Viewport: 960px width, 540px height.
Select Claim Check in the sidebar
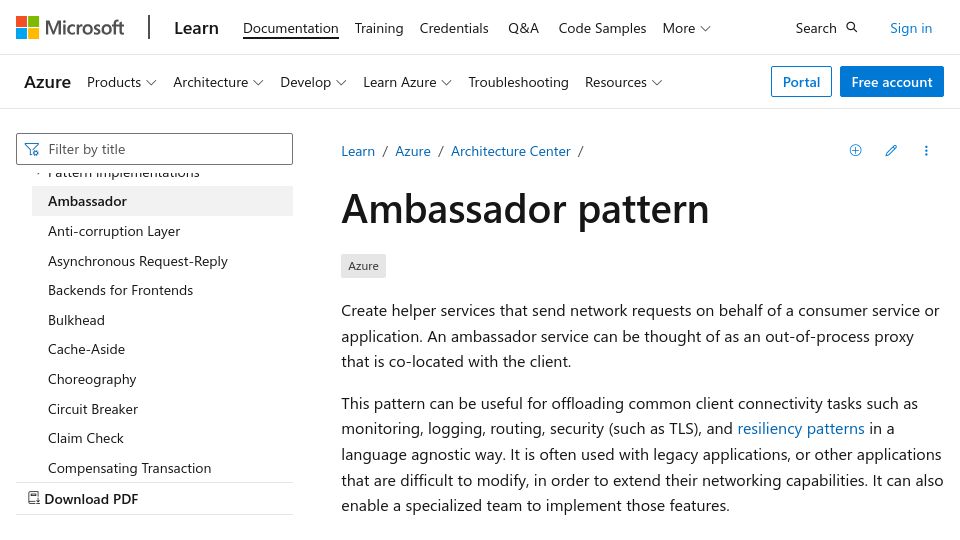point(86,438)
